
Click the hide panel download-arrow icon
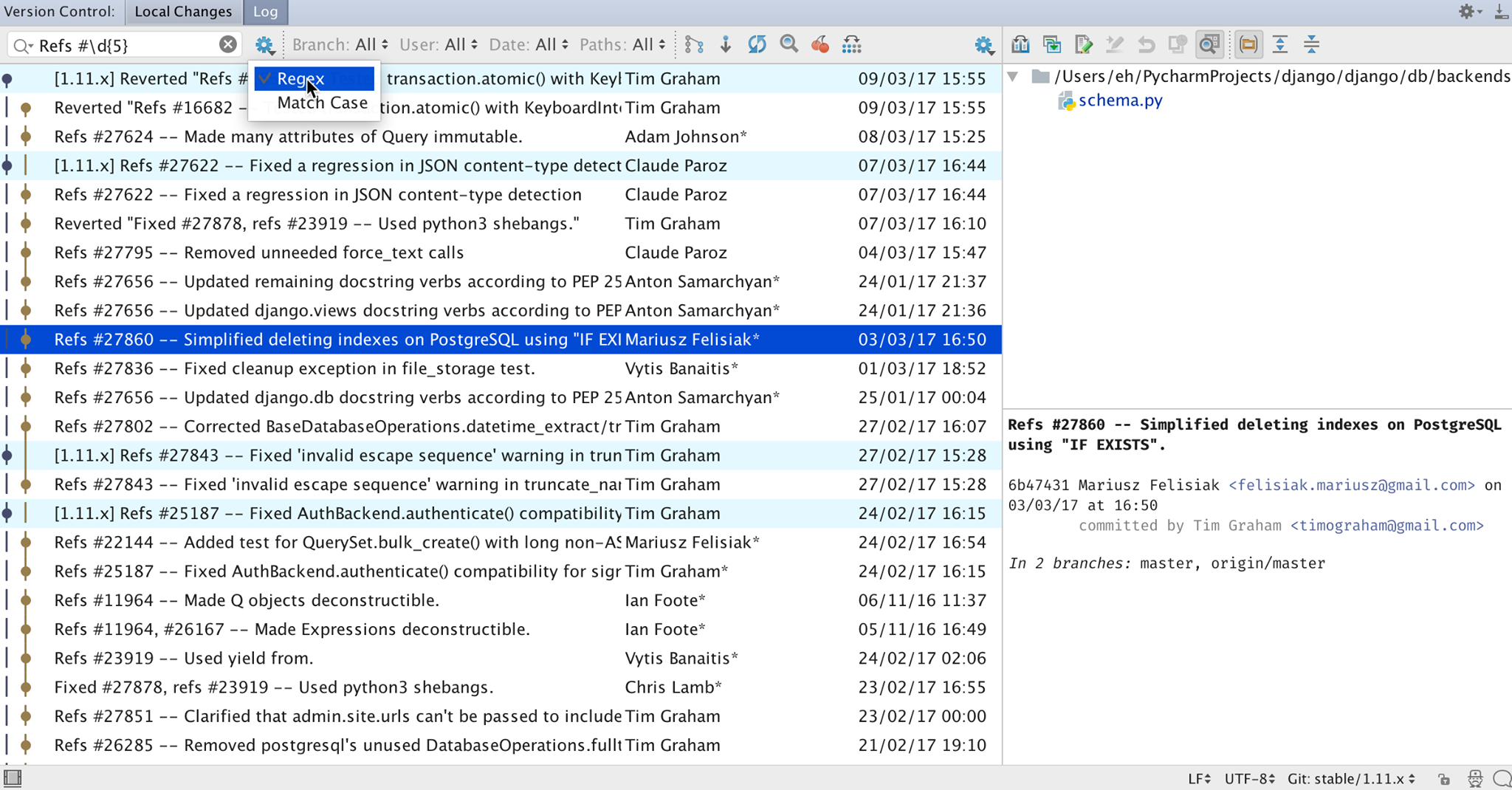[1501, 11]
